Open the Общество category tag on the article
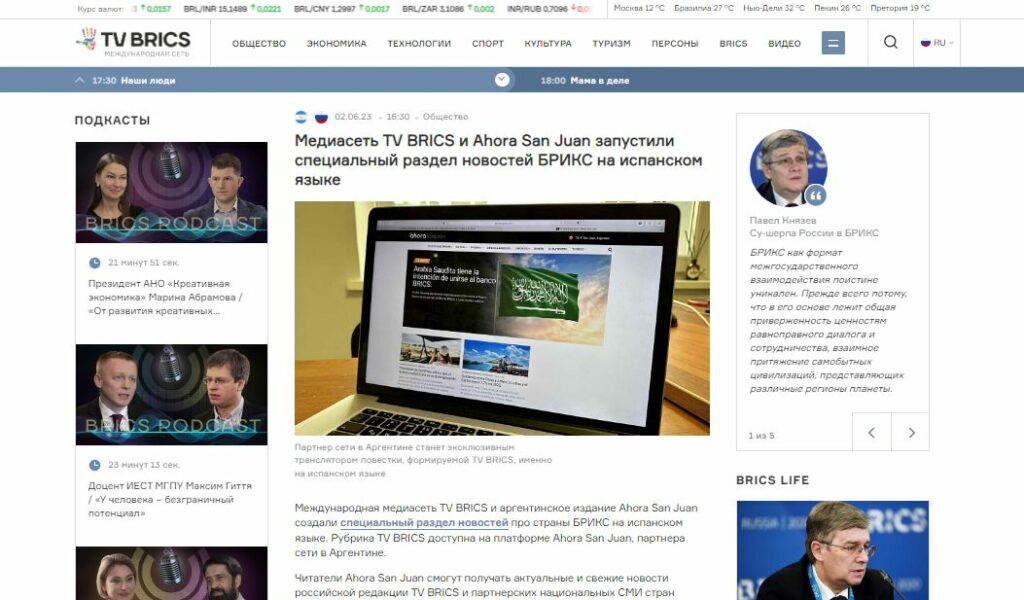 [445, 117]
